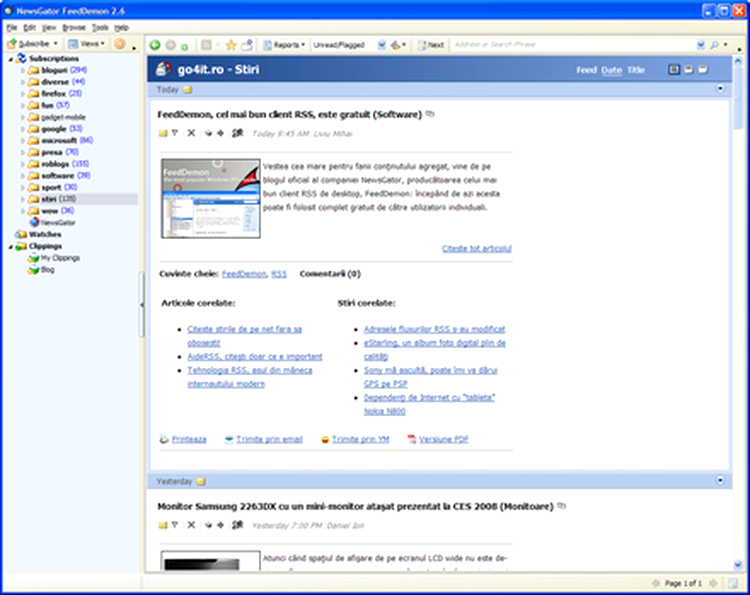
Task: Click the flag icon under the FeedDemon article
Action: coord(175,133)
